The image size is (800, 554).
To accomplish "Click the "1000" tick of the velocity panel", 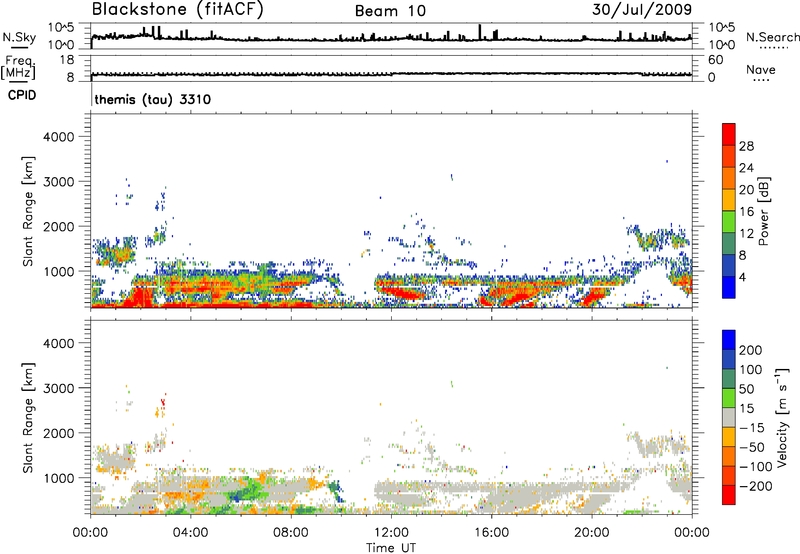I will click(x=59, y=478).
